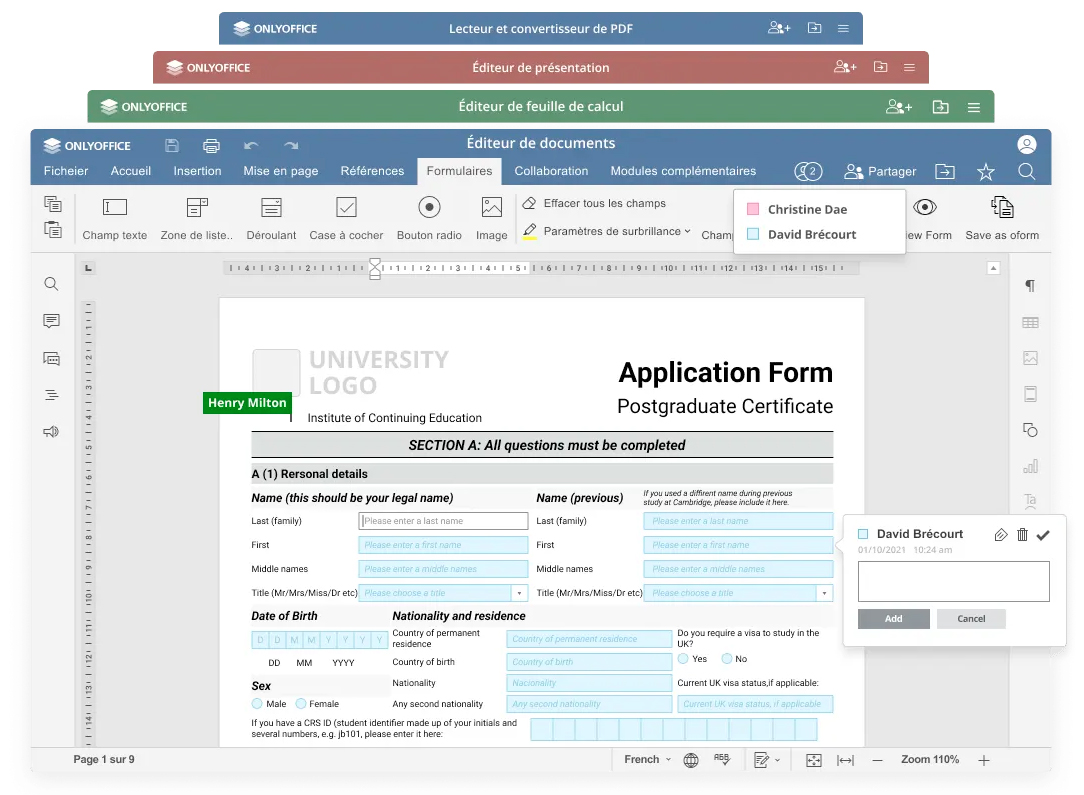Screen dimensions: 1084x795
Task: Toggle the tab stop type selector at the ruler corner
Action: 88,268
